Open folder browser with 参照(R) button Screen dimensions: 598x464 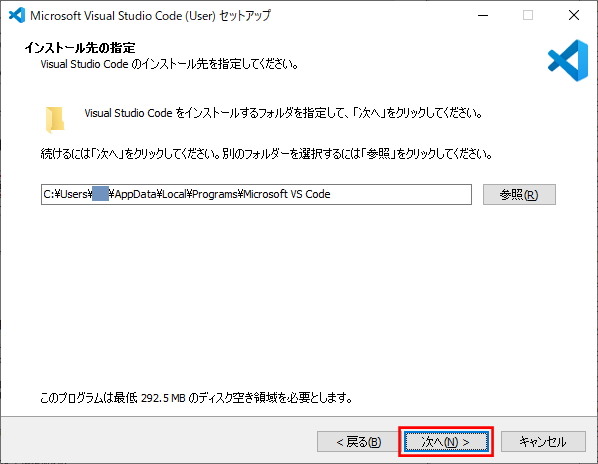pyautogui.click(x=519, y=194)
